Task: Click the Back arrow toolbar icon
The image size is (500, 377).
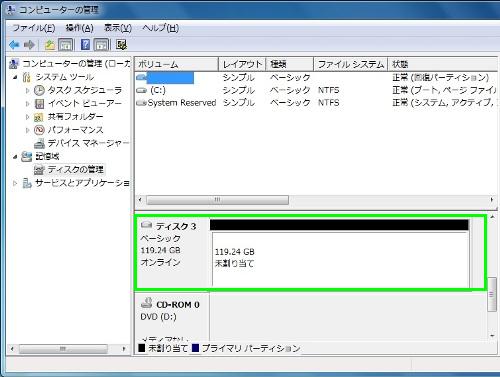Action: (x=14, y=45)
